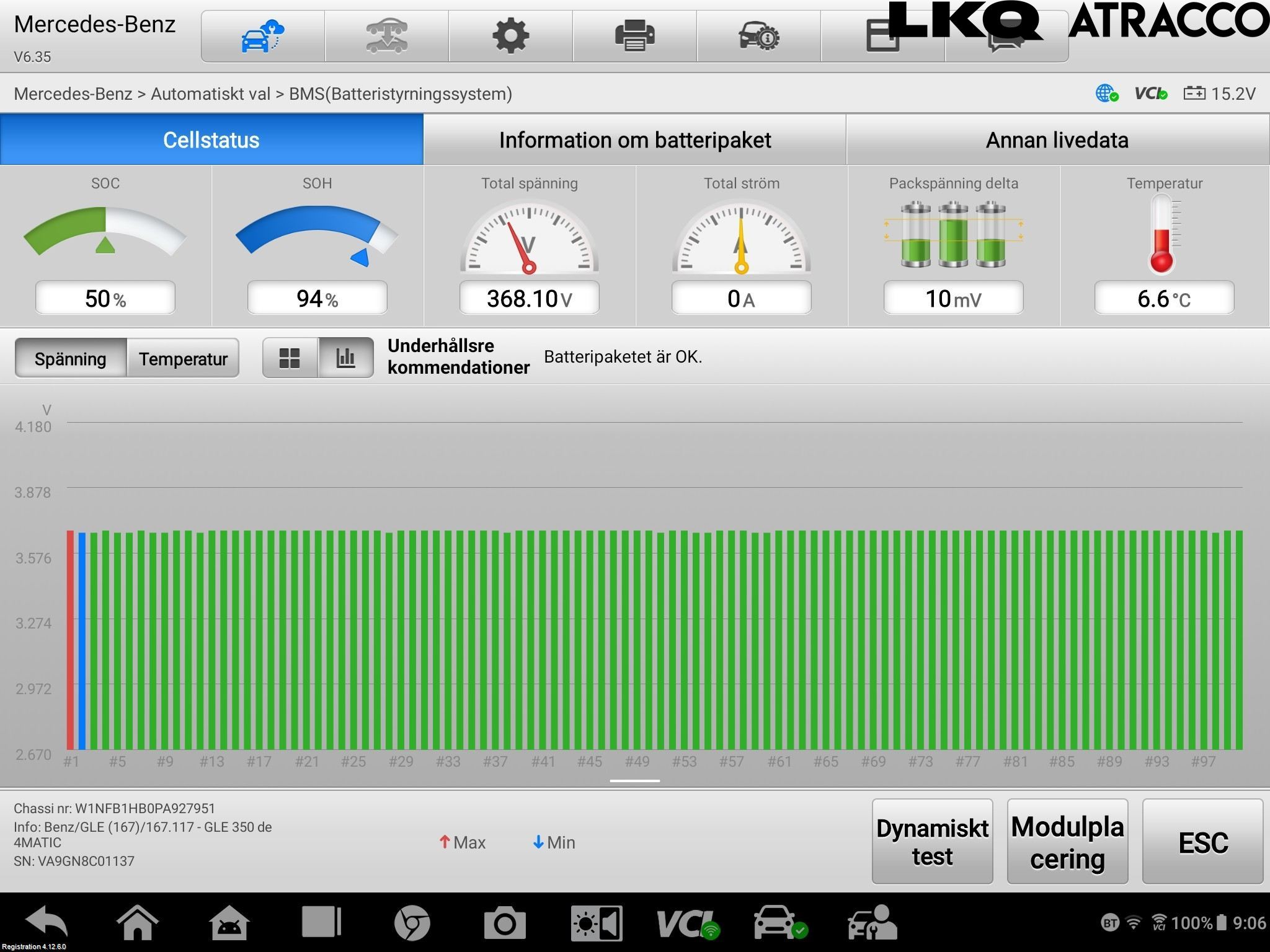1270x952 pixels.
Task: Select Temperatur view toggle
Action: point(183,358)
